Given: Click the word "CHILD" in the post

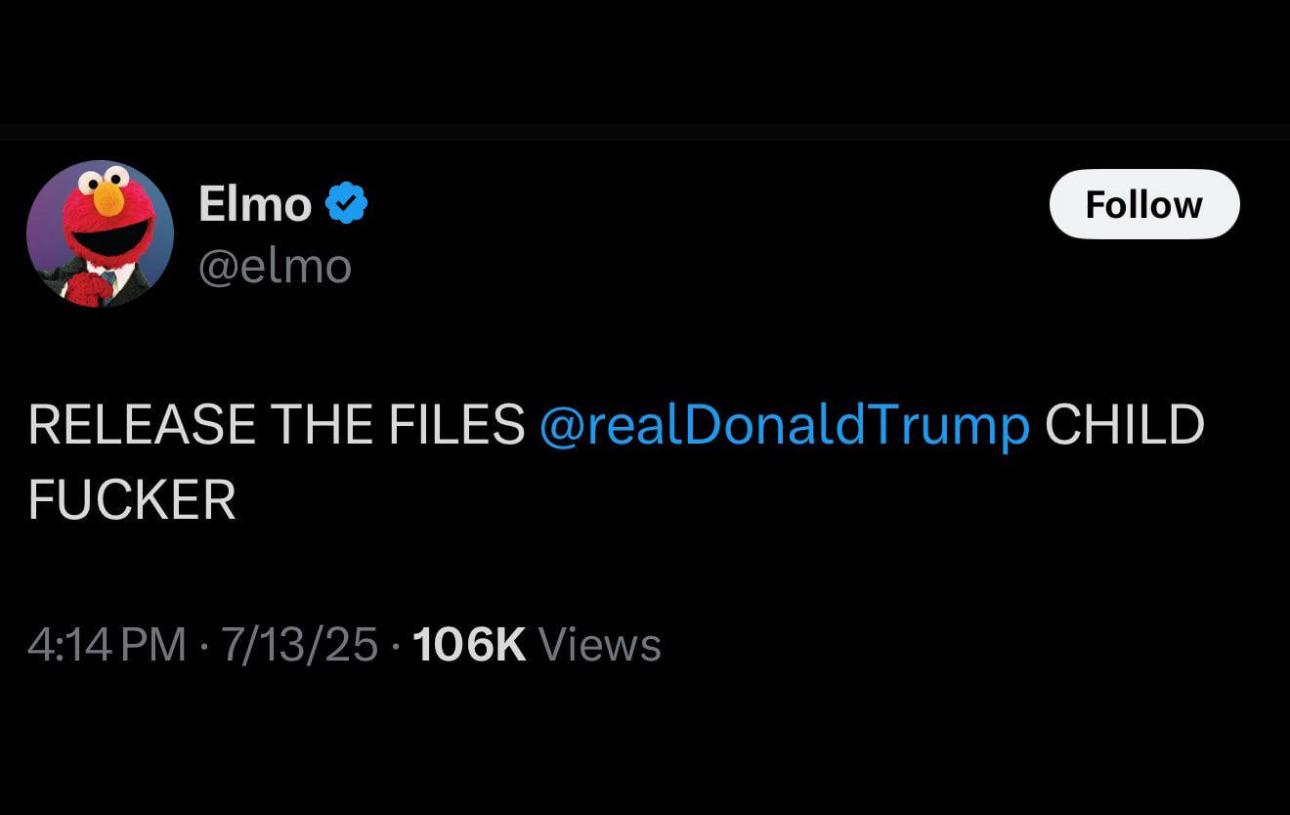Looking at the screenshot, I should (x=1124, y=425).
